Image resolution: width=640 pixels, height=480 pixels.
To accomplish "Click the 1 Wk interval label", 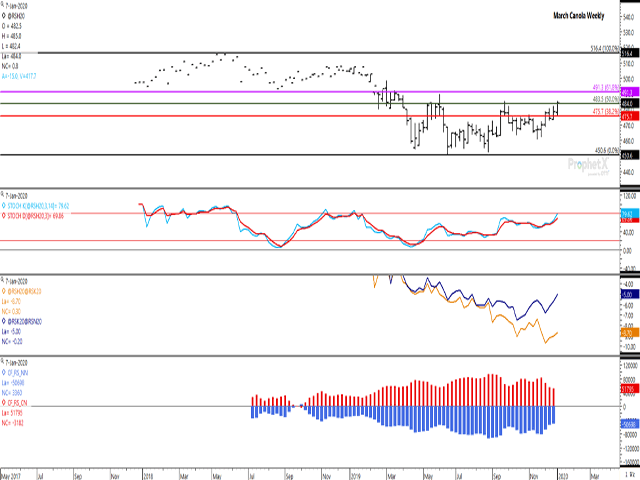I will click(630, 476).
